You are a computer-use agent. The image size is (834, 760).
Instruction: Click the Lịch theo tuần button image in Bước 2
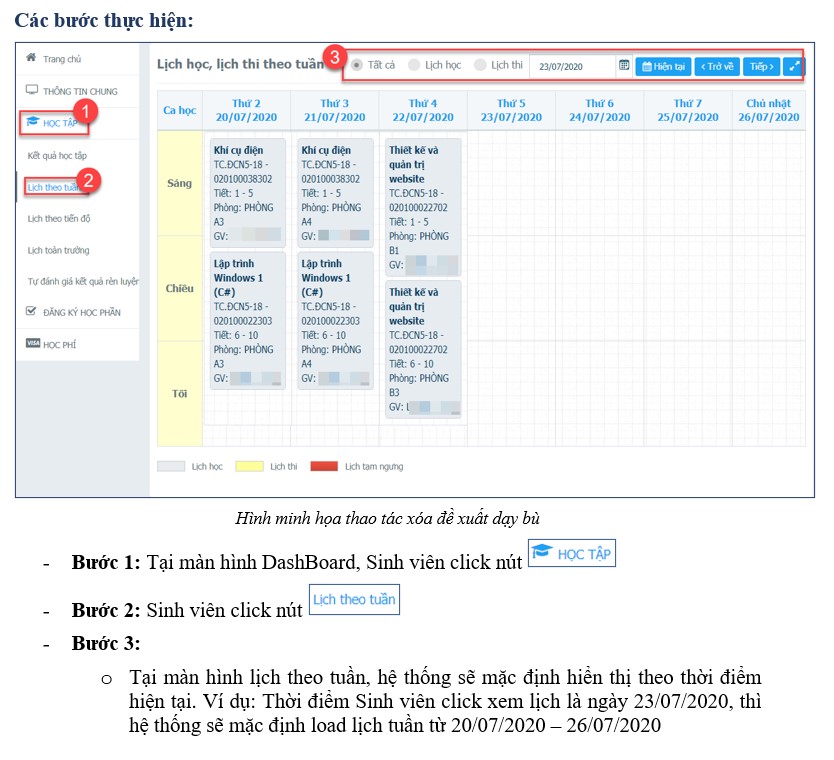pos(354,599)
